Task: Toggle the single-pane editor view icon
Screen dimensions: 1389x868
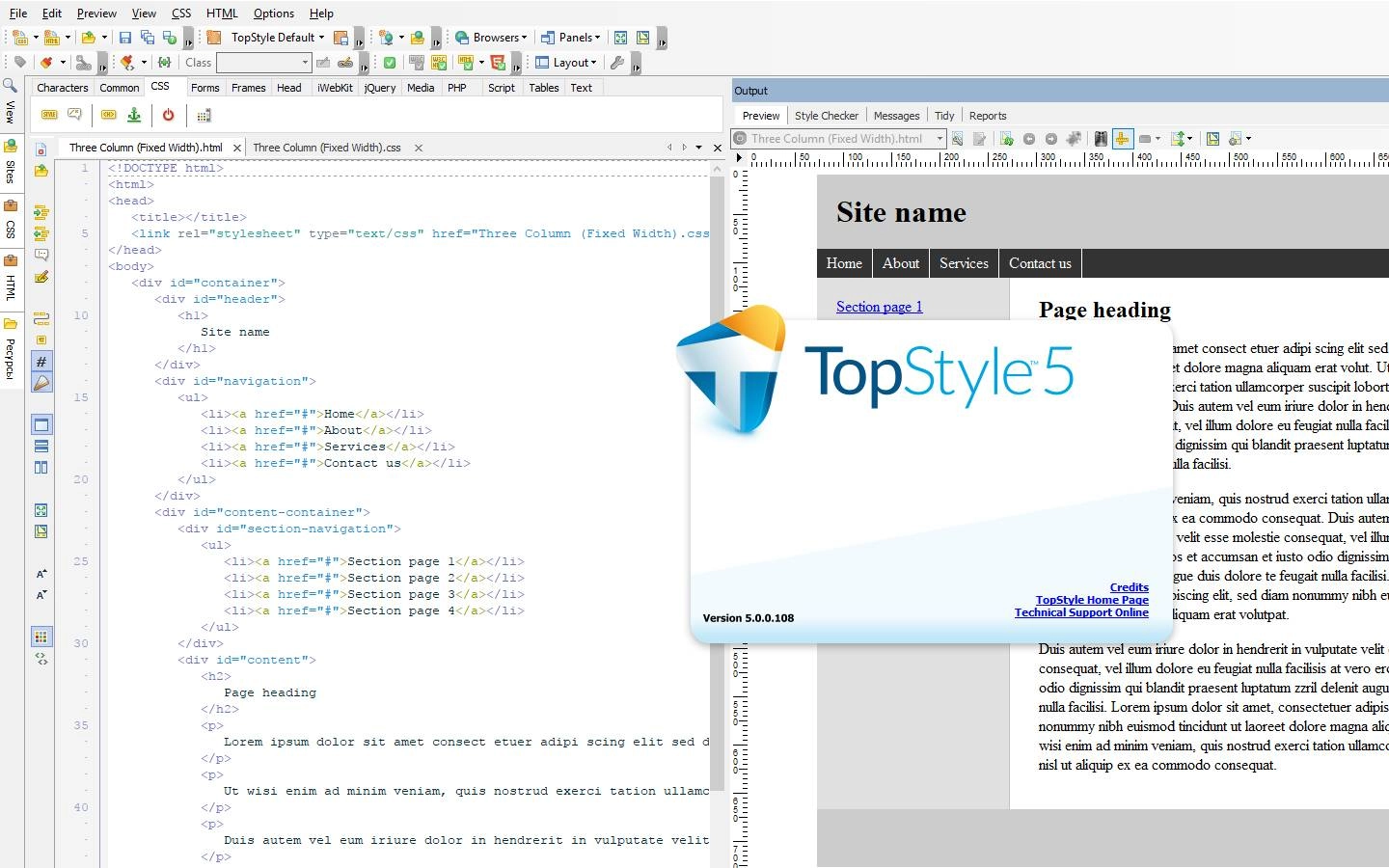Action: (41, 425)
